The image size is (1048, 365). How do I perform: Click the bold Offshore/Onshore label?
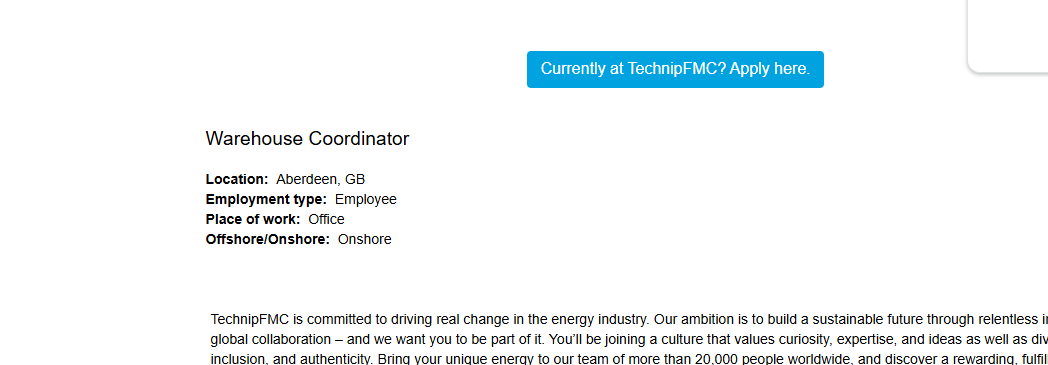point(267,239)
